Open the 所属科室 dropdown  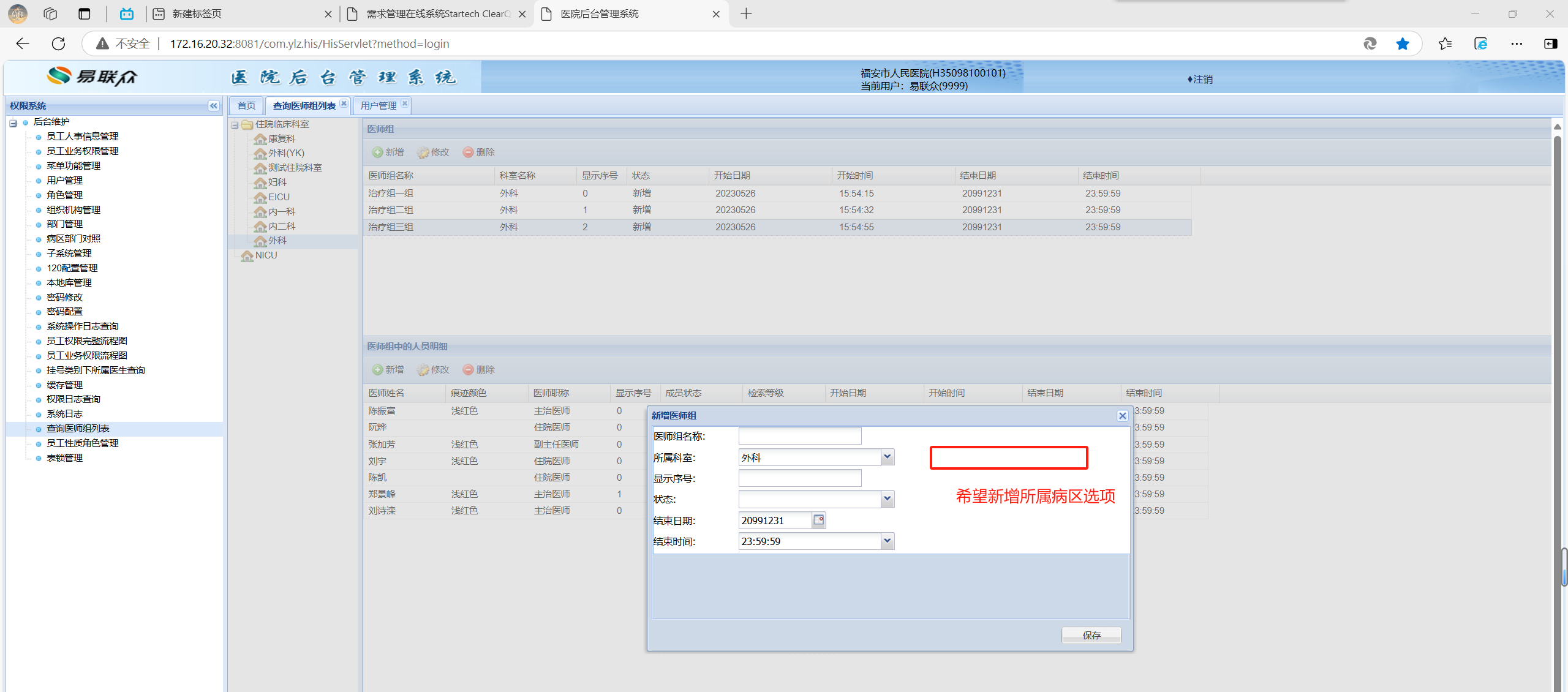(887, 457)
